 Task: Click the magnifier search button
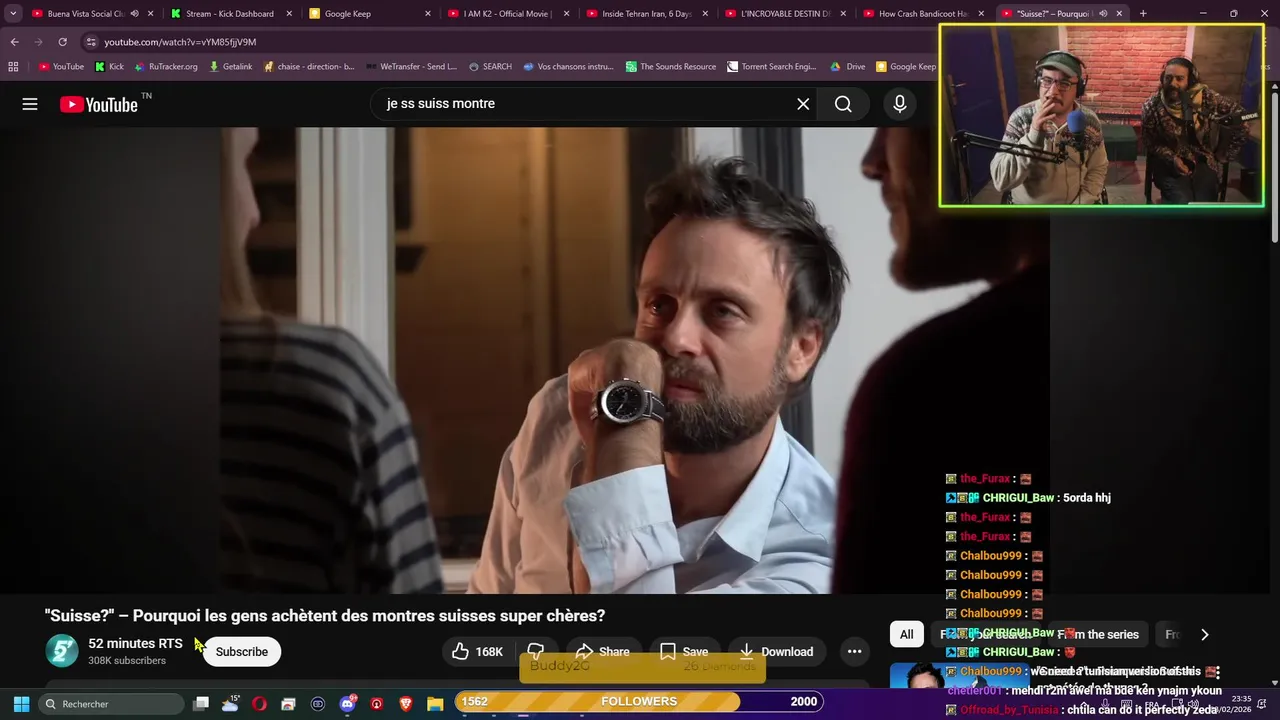pos(843,104)
